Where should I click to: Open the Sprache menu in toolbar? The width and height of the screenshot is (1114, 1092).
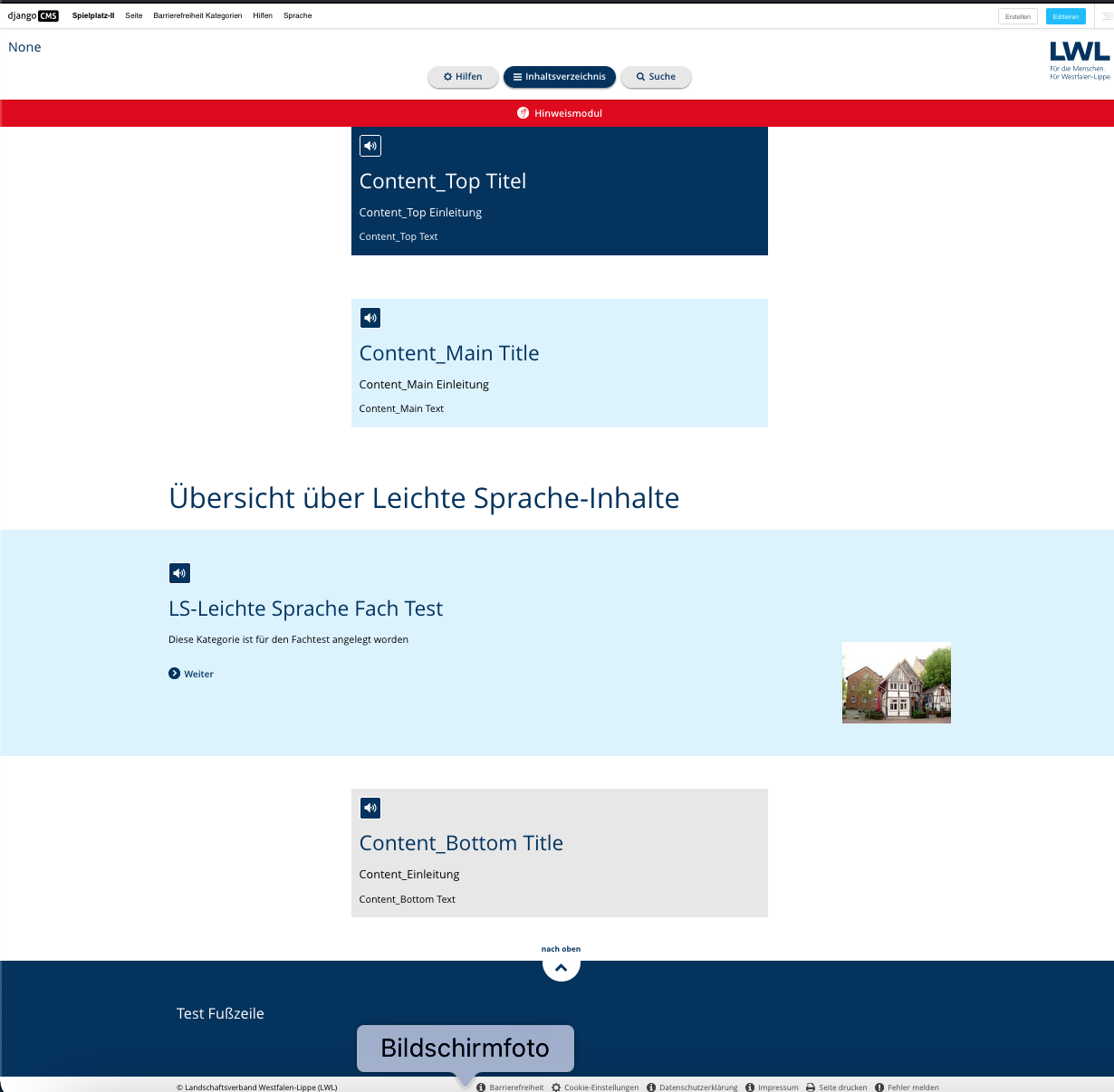(297, 15)
